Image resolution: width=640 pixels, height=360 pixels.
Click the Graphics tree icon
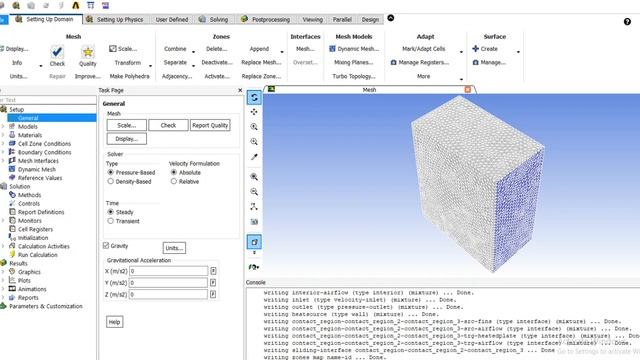coord(12,272)
